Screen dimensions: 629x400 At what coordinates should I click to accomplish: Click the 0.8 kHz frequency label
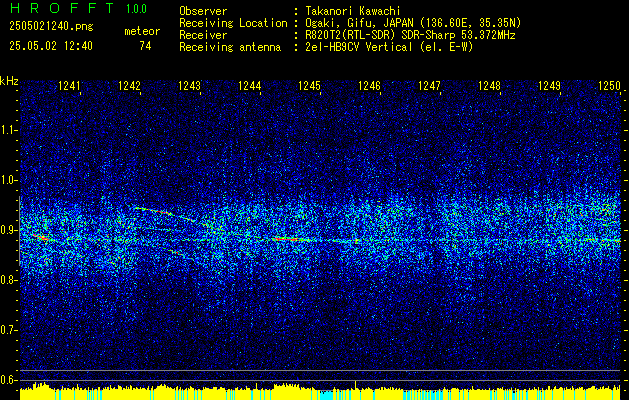pos(8,280)
